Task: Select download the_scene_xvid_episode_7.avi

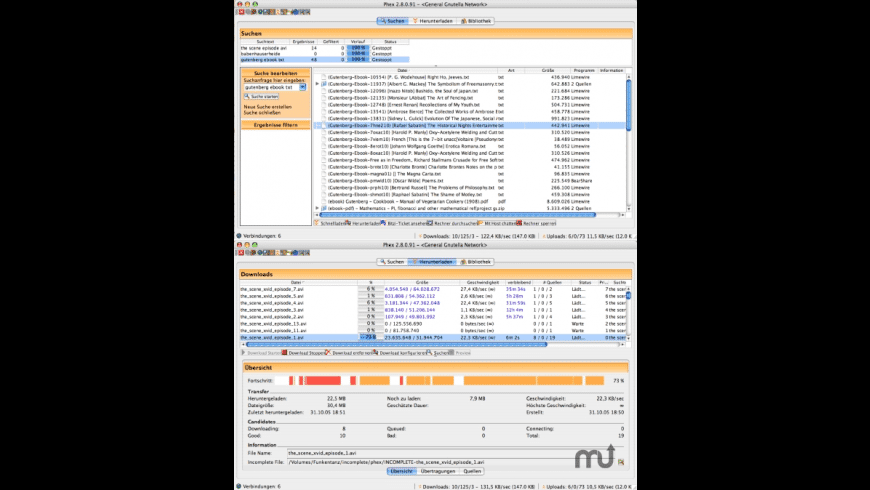Action: point(433,289)
